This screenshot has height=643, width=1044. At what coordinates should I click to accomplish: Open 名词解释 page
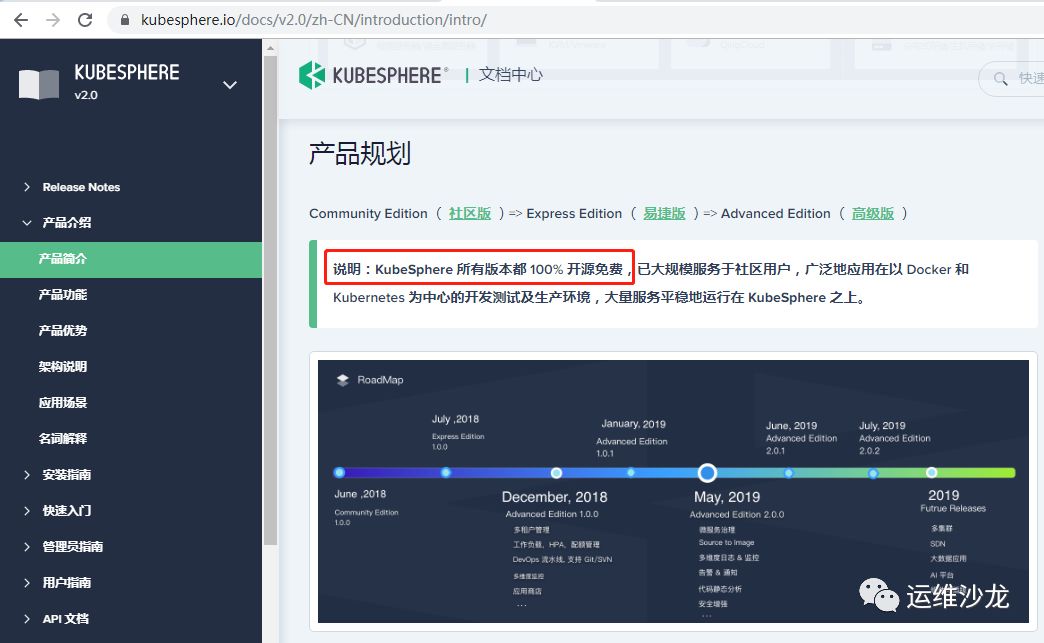63,439
